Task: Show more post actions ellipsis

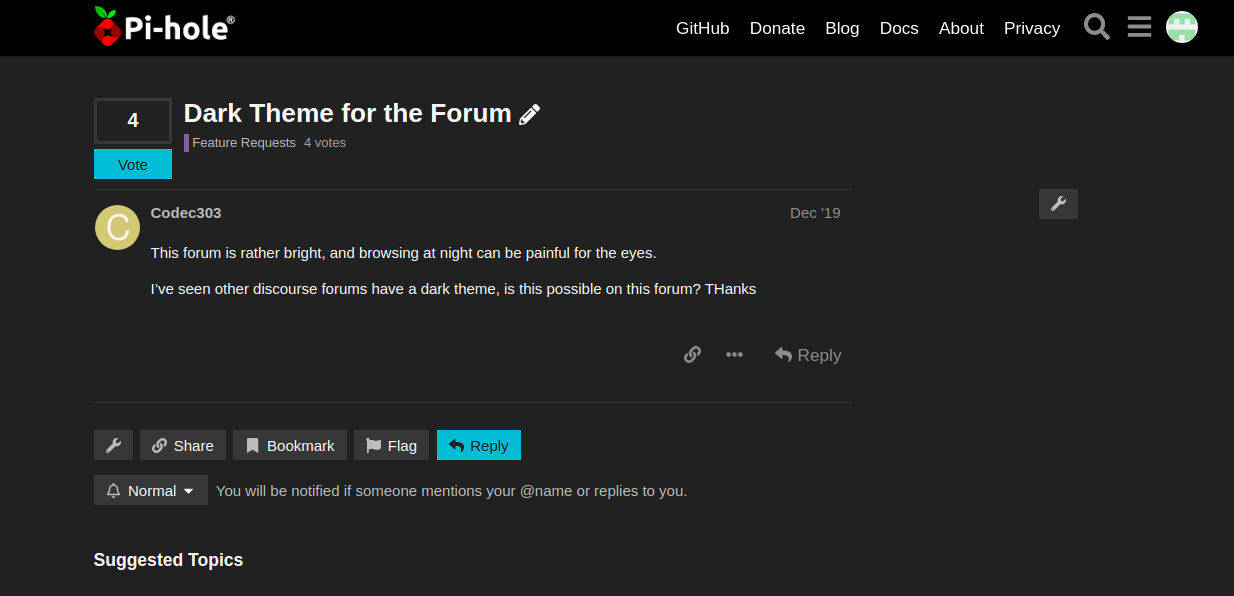Action: point(734,355)
